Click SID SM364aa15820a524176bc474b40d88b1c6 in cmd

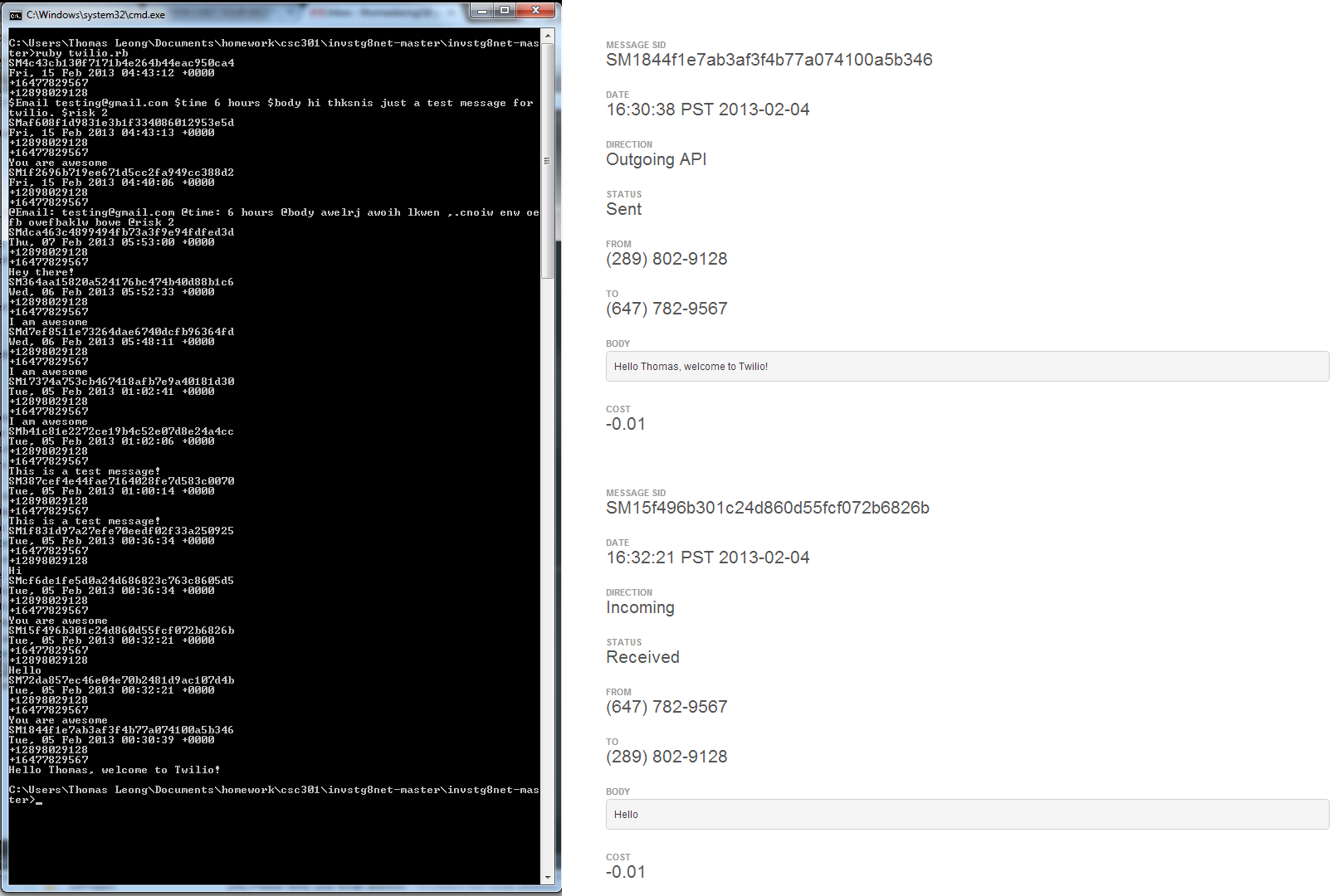point(121,282)
